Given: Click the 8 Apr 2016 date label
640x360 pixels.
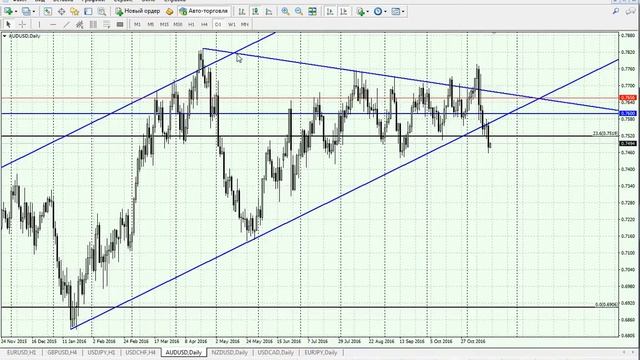Looking at the screenshot, I should (196, 341).
